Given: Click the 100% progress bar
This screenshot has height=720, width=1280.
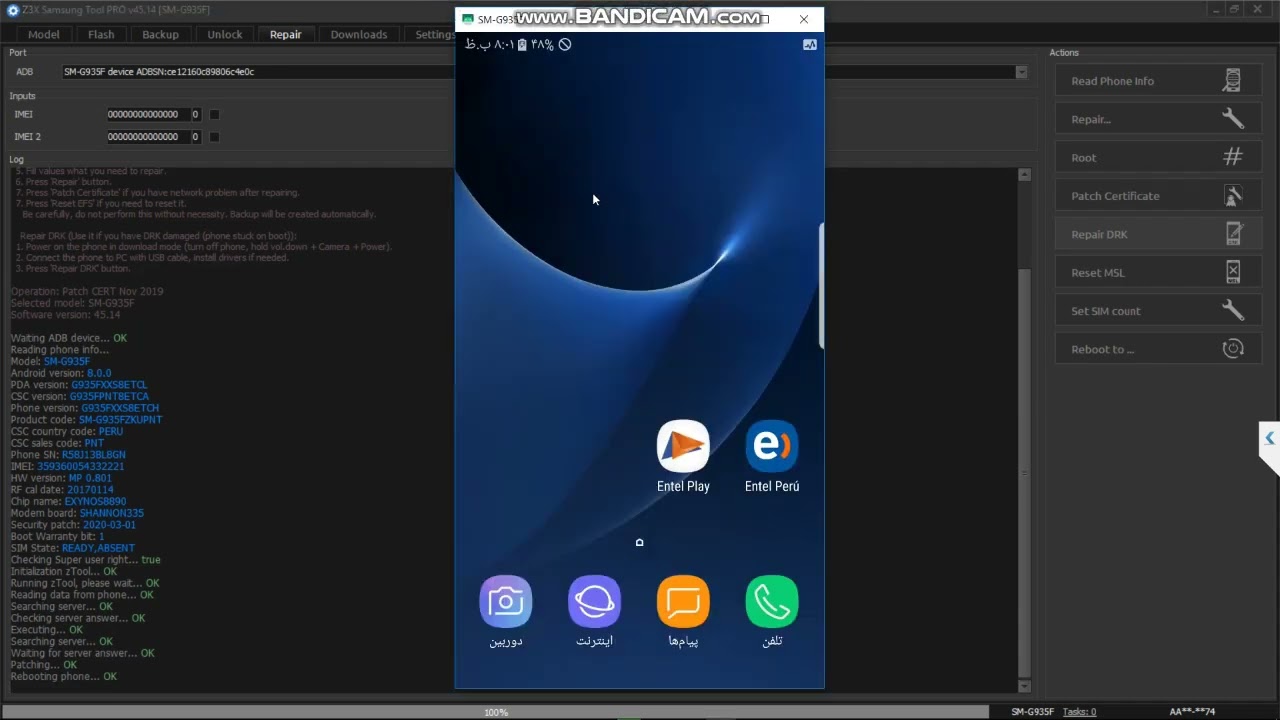Looking at the screenshot, I should point(496,712).
